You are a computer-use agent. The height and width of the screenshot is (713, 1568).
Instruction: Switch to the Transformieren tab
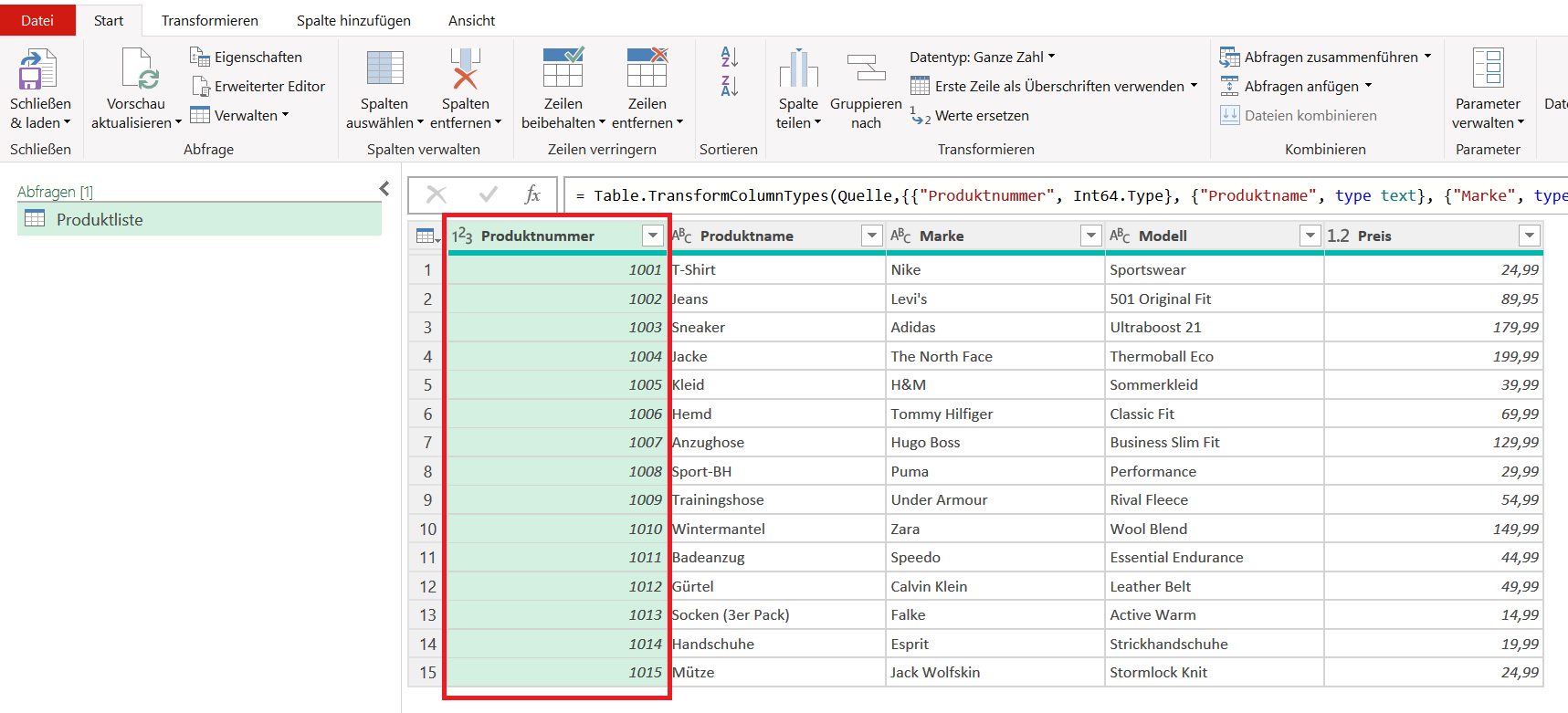(x=210, y=20)
